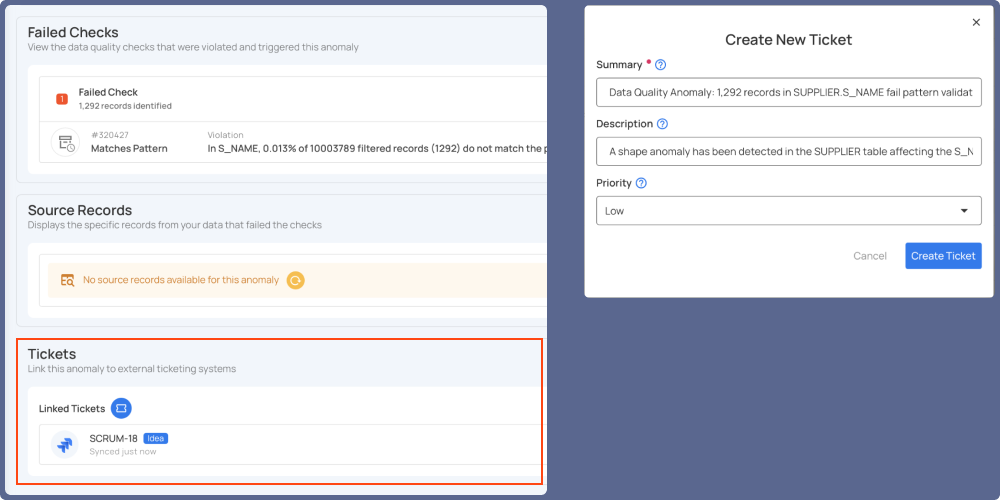Cancel the new ticket creation

click(869, 256)
